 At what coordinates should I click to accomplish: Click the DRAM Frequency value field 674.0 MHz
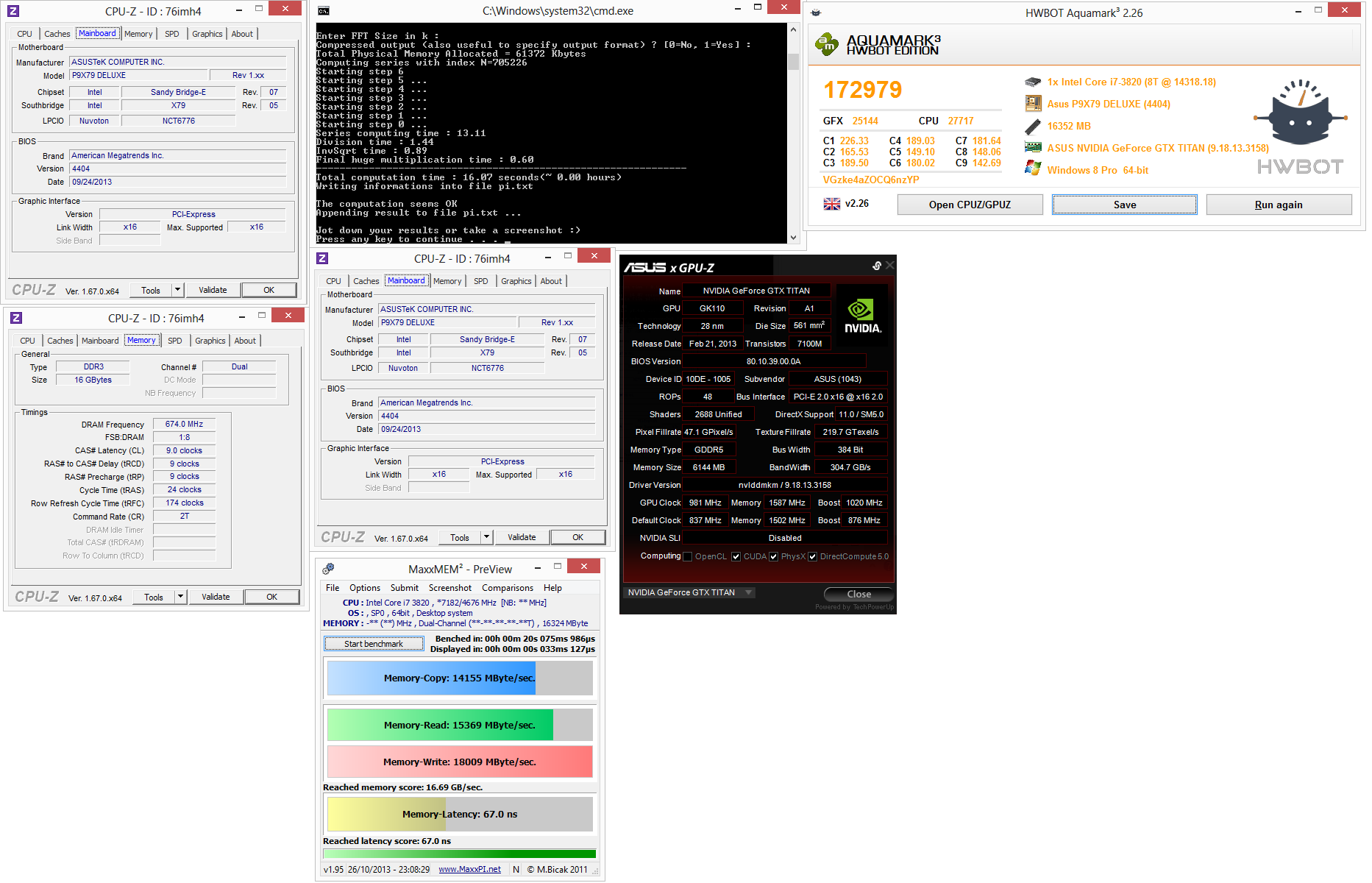184,424
